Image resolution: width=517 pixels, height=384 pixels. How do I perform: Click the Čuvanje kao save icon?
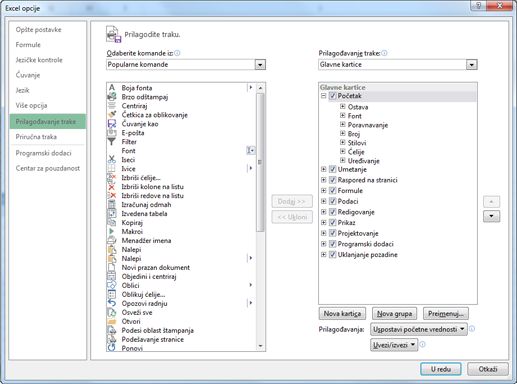coord(112,124)
